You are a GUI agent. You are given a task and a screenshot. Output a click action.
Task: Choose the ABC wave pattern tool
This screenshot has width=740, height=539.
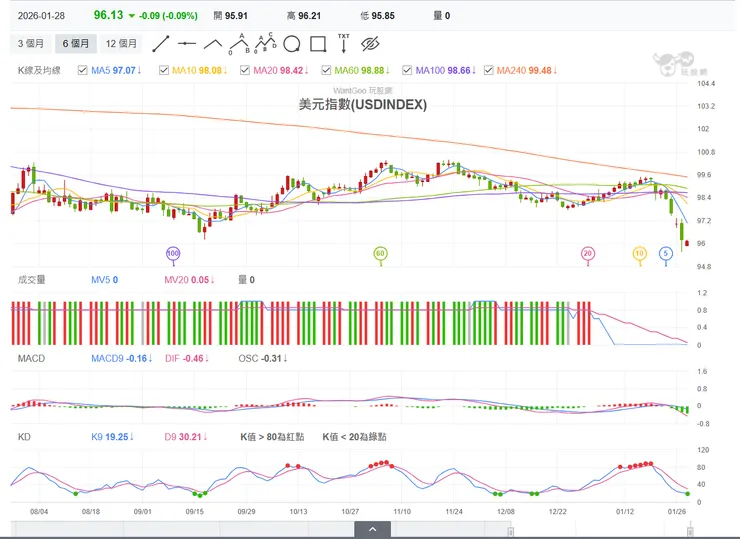click(x=239, y=43)
